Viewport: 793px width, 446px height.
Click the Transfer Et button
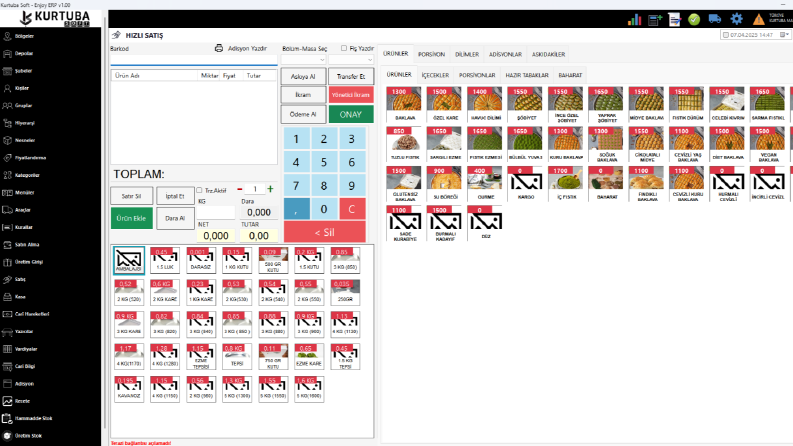(351, 76)
